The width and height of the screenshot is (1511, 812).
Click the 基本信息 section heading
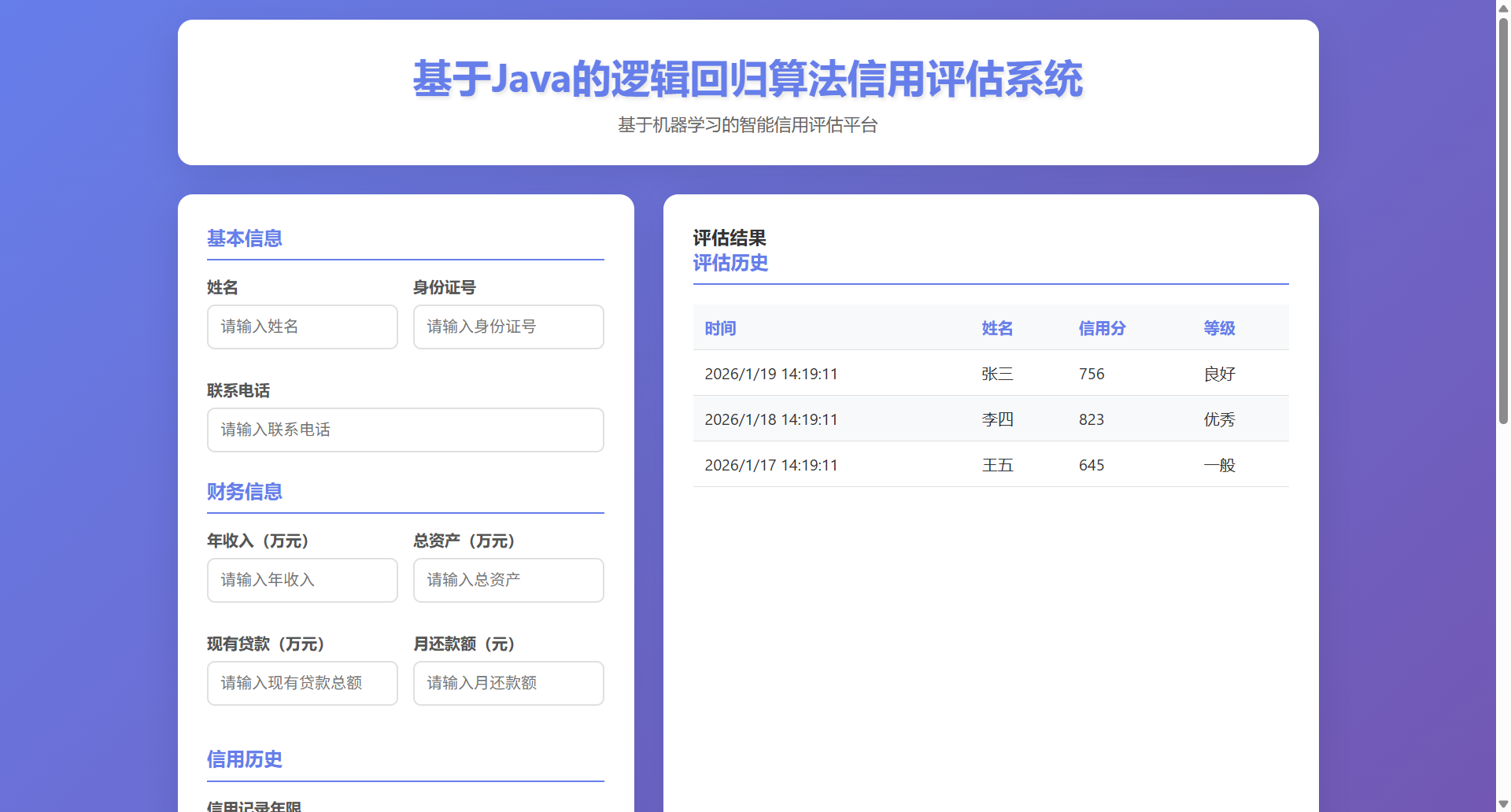click(244, 238)
